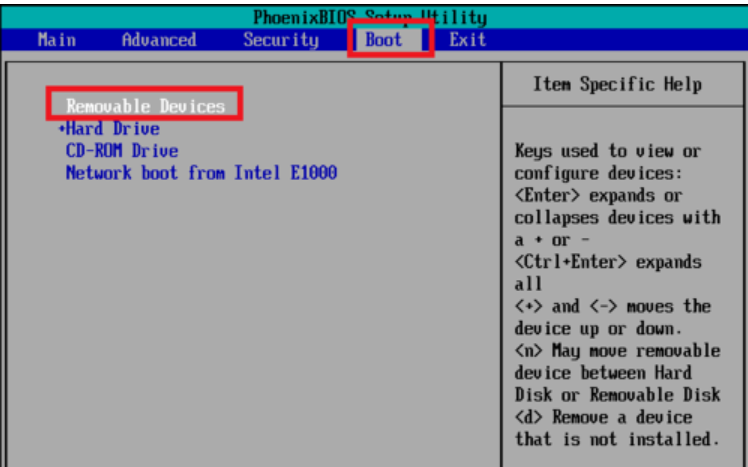Viewport: 748px width, 467px height.
Task: Click the '<d> Remove a device' help line
Action: (x=603, y=417)
